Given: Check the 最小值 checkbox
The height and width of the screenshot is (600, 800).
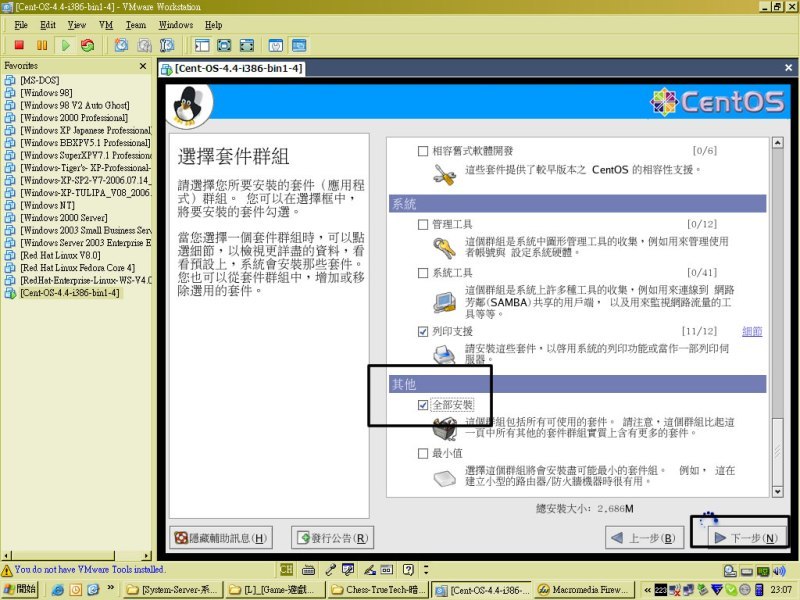Looking at the screenshot, I should (x=422, y=454).
